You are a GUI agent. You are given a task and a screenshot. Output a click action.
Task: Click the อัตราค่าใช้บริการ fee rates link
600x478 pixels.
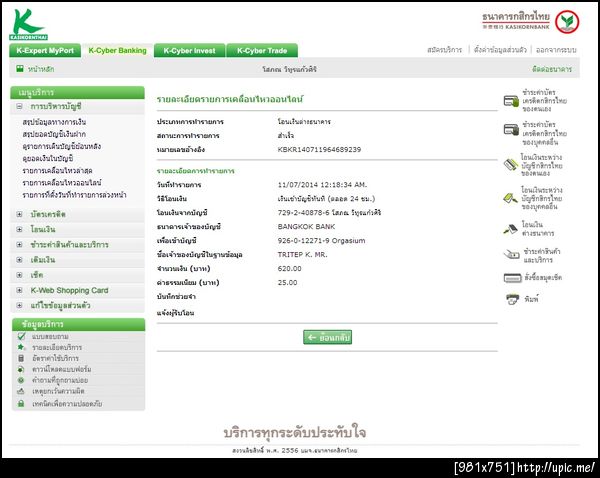(x=55, y=358)
